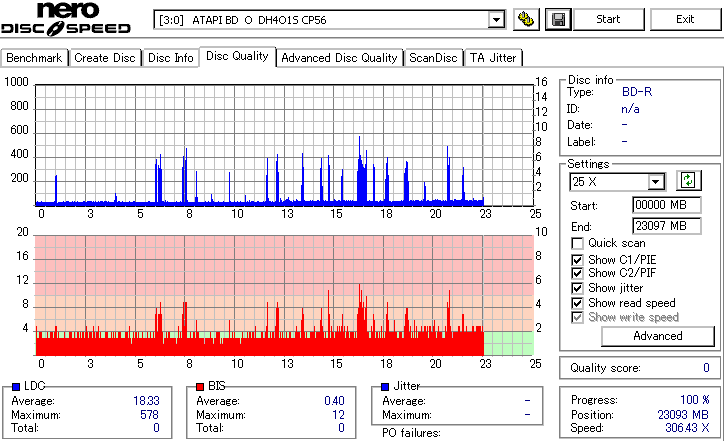Click the Show write speed checkbox

tap(577, 317)
